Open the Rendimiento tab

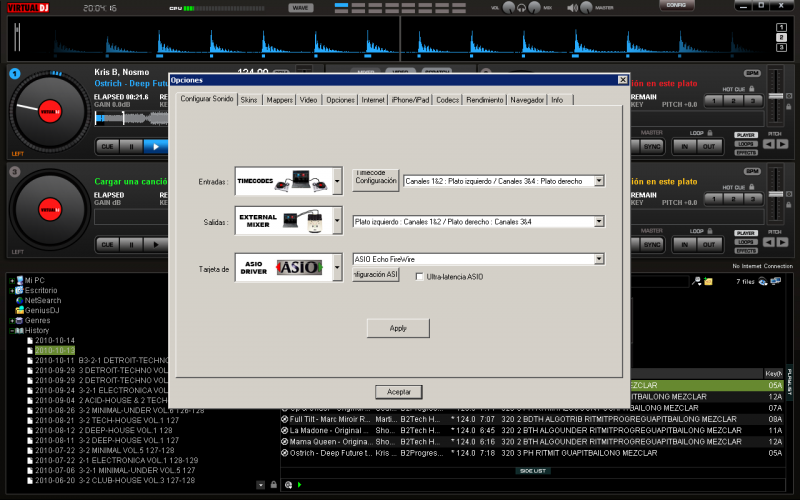(485, 100)
